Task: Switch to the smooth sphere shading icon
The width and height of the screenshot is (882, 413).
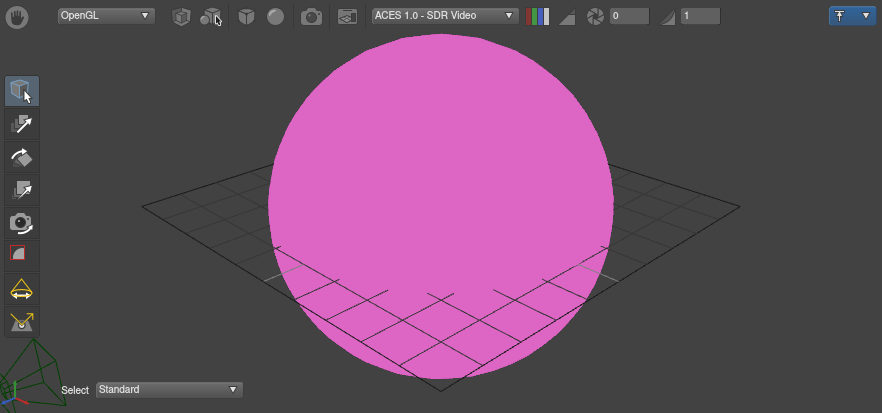Action: (x=275, y=16)
